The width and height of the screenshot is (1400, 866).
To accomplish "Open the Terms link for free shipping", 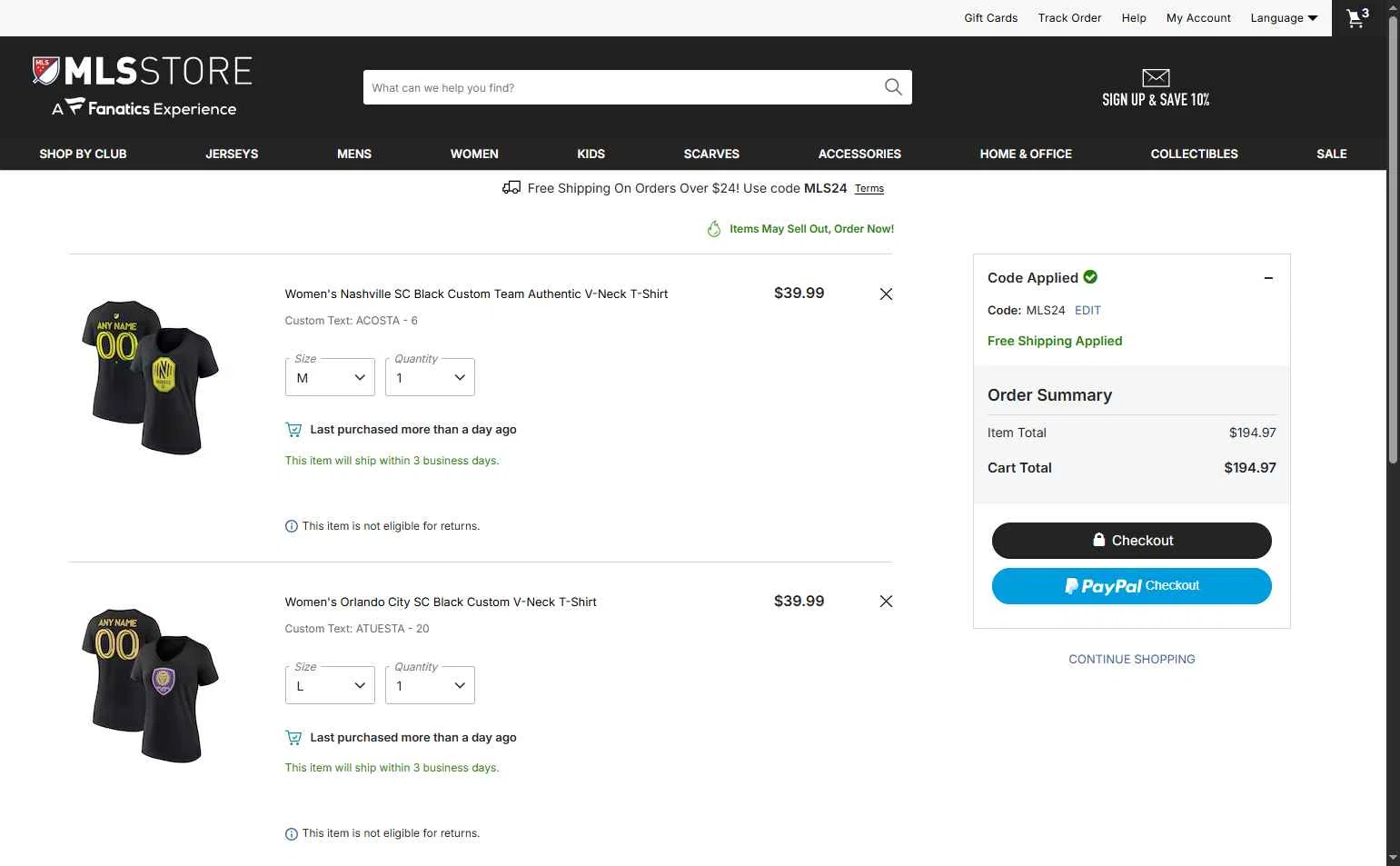I will pyautogui.click(x=869, y=189).
